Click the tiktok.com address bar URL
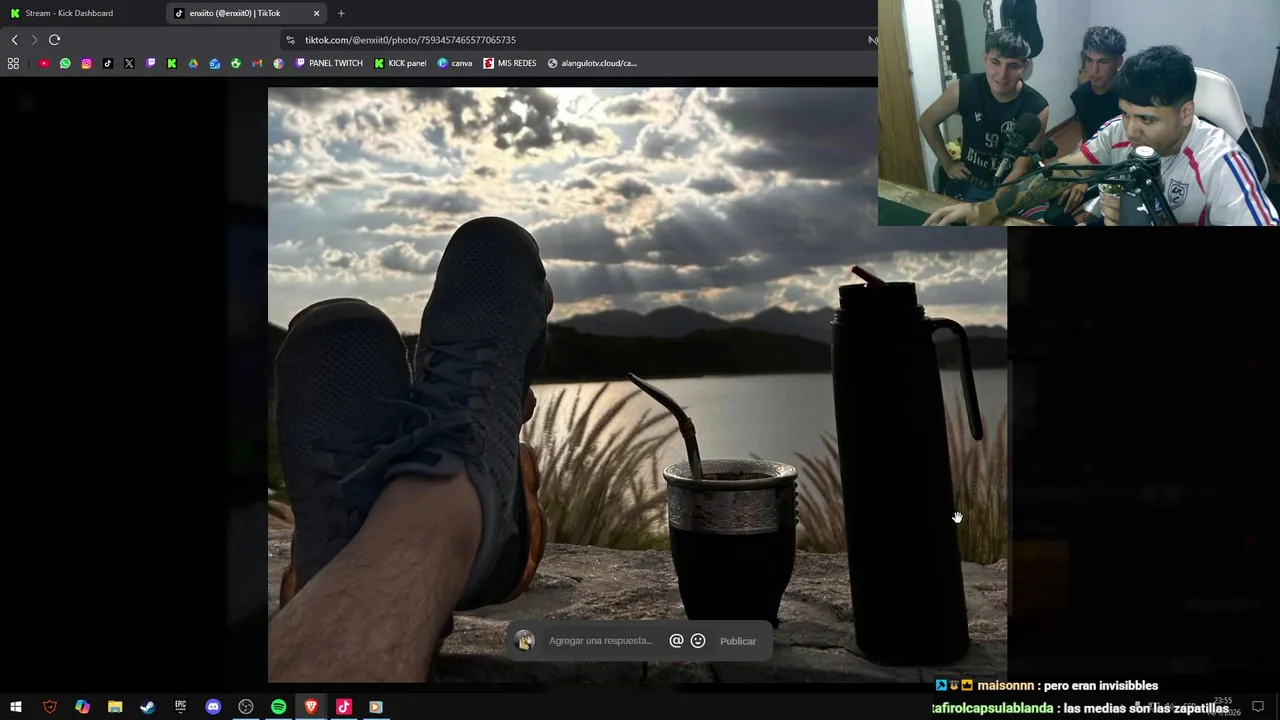This screenshot has width=1280, height=720. pyautogui.click(x=410, y=40)
